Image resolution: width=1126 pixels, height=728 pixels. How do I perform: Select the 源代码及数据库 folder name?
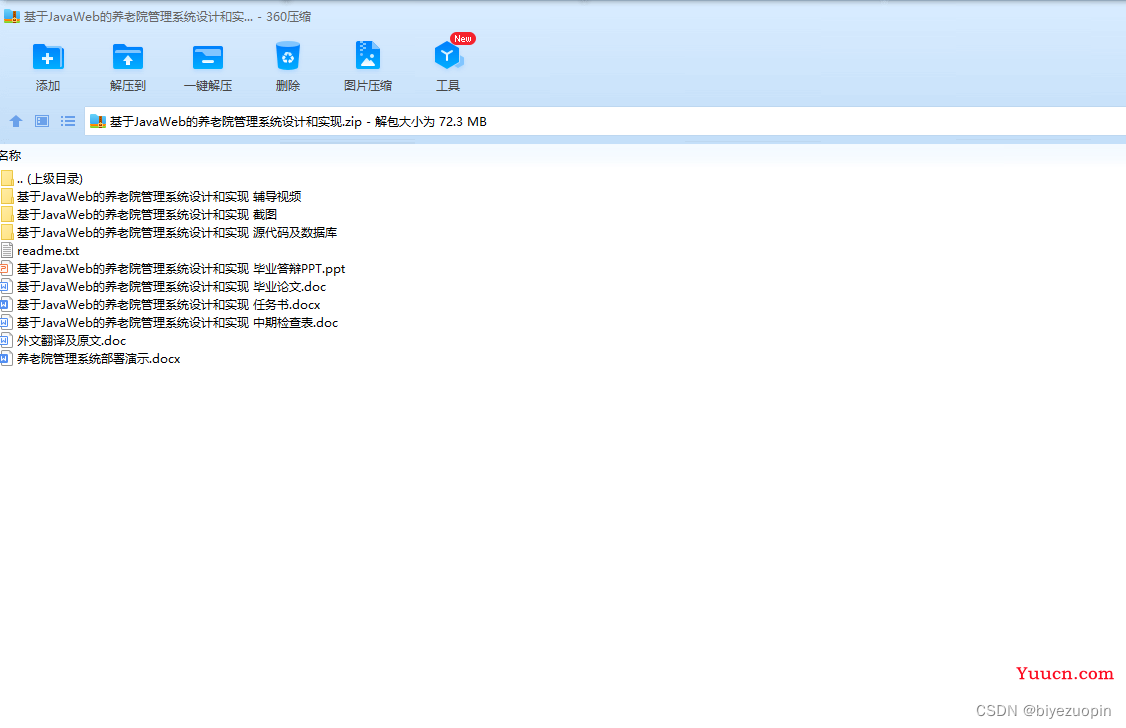tap(177, 232)
